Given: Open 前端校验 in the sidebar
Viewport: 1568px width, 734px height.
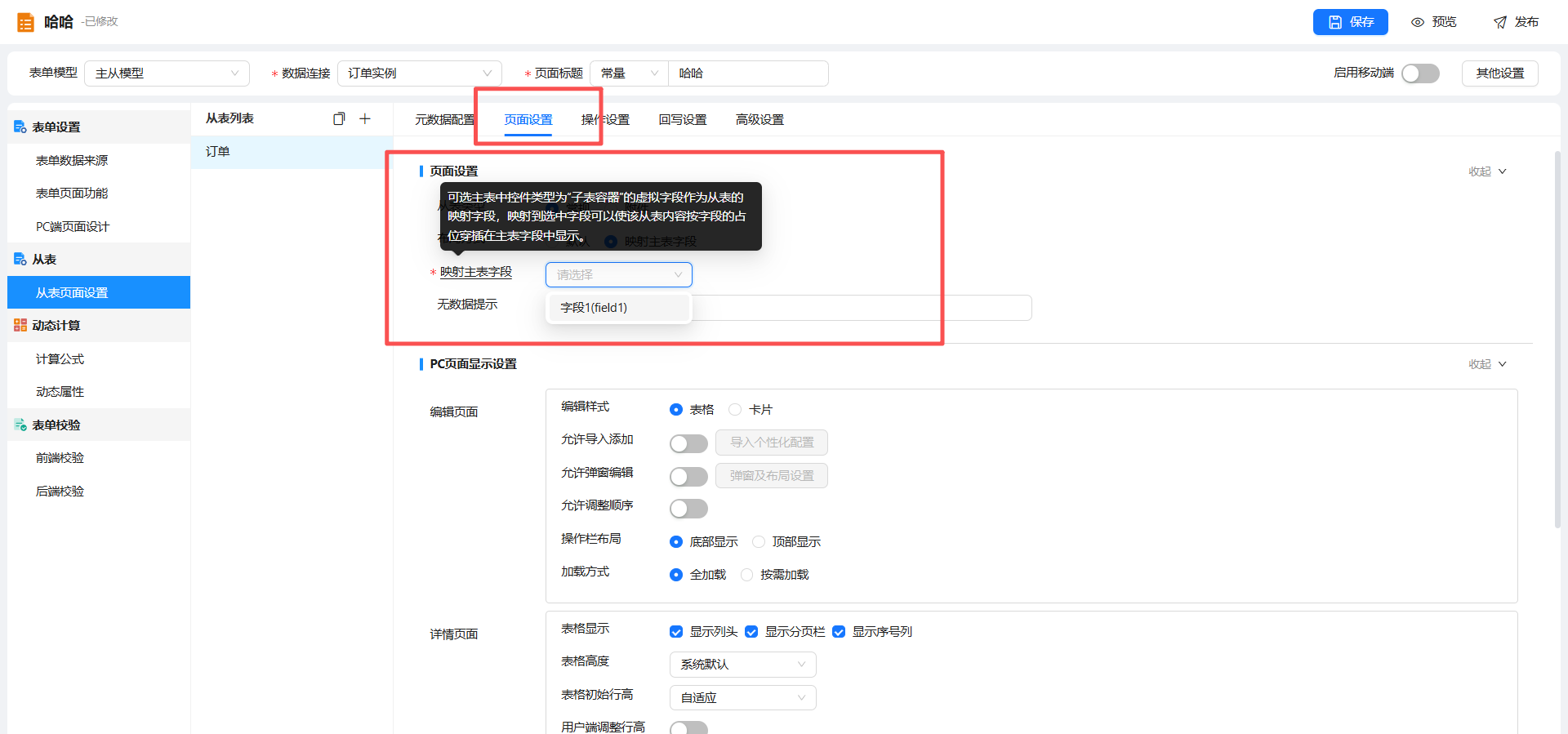Looking at the screenshot, I should (x=99, y=457).
